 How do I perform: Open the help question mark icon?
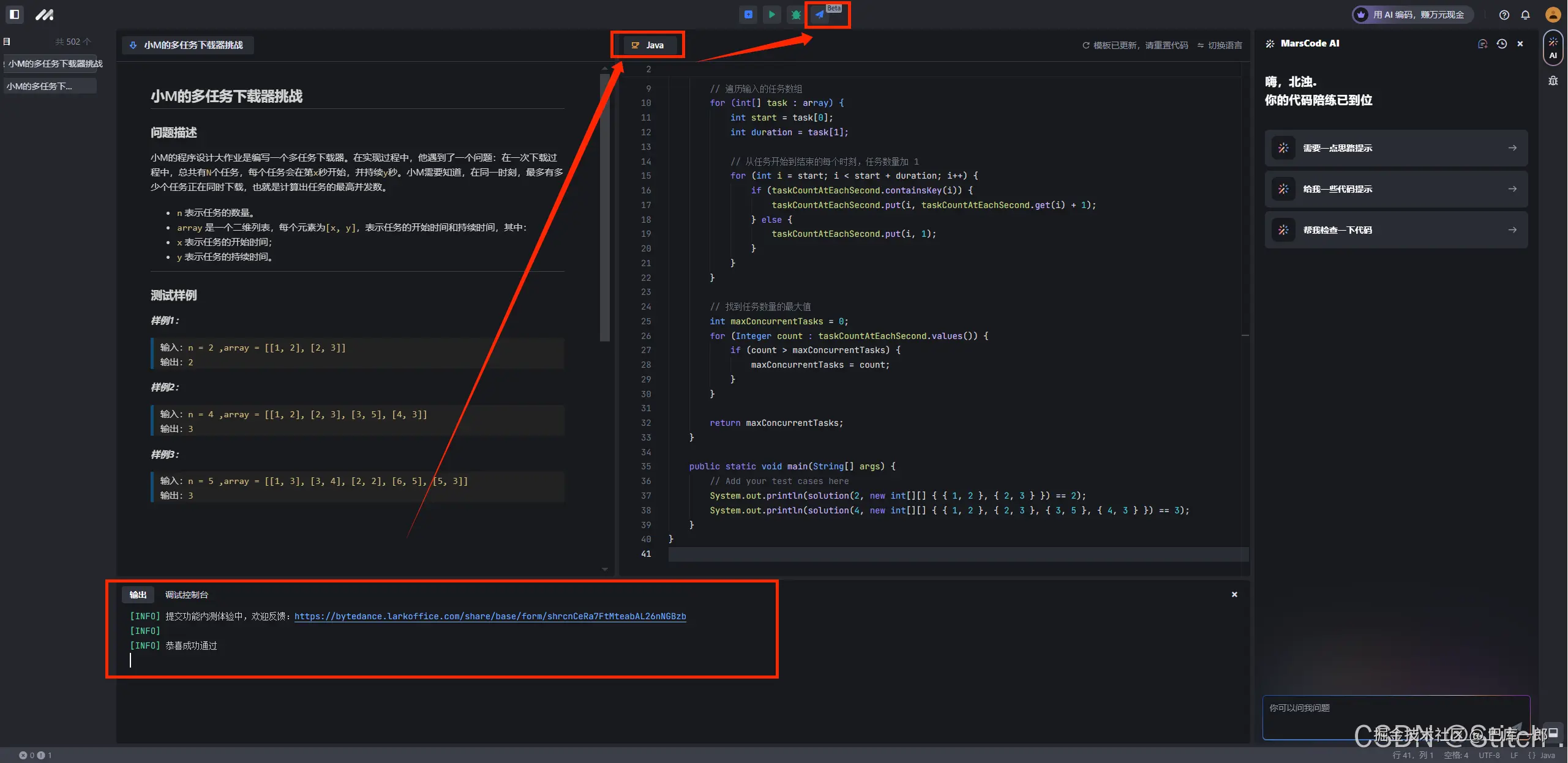click(x=1504, y=15)
